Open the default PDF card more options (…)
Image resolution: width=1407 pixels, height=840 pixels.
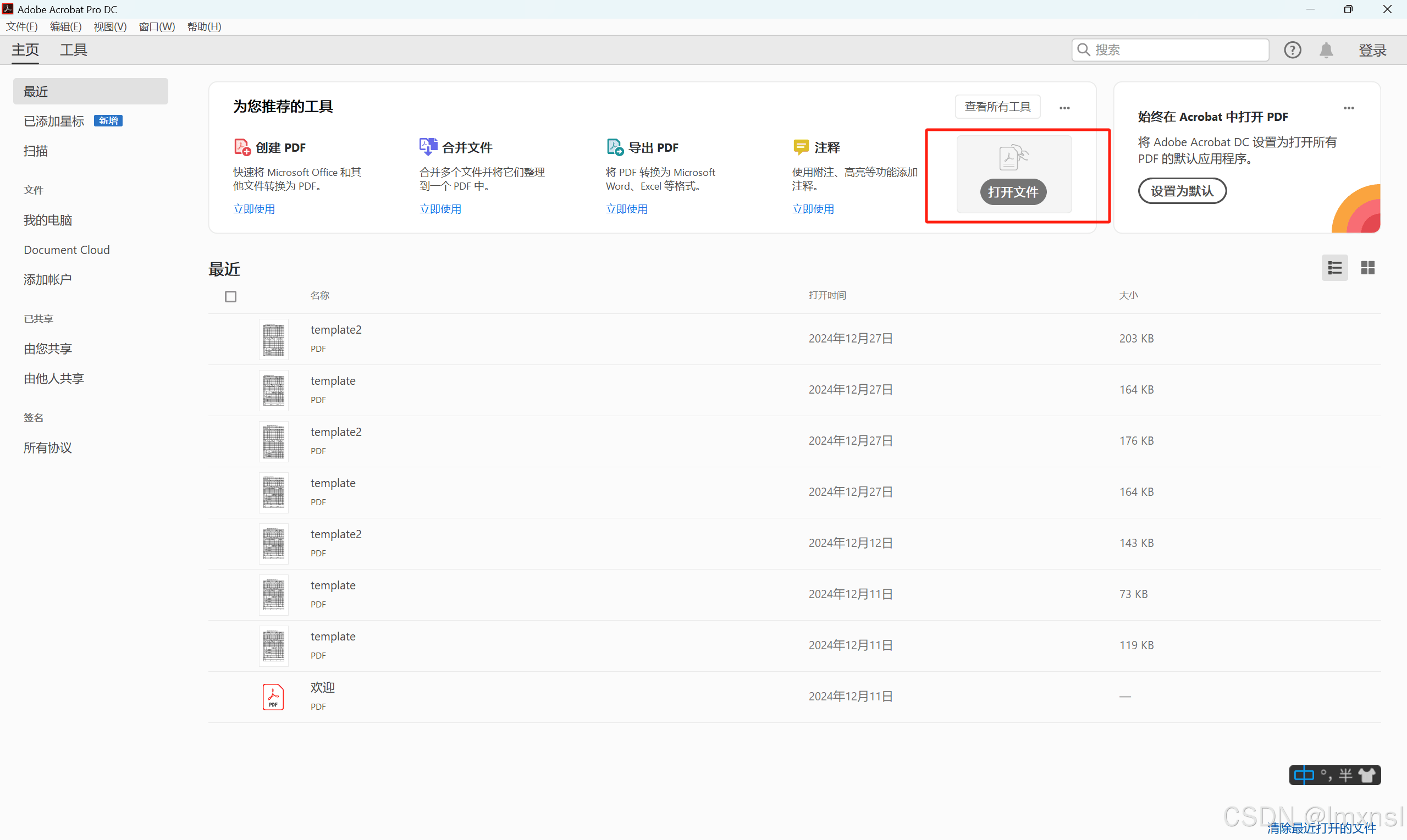coord(1349,108)
